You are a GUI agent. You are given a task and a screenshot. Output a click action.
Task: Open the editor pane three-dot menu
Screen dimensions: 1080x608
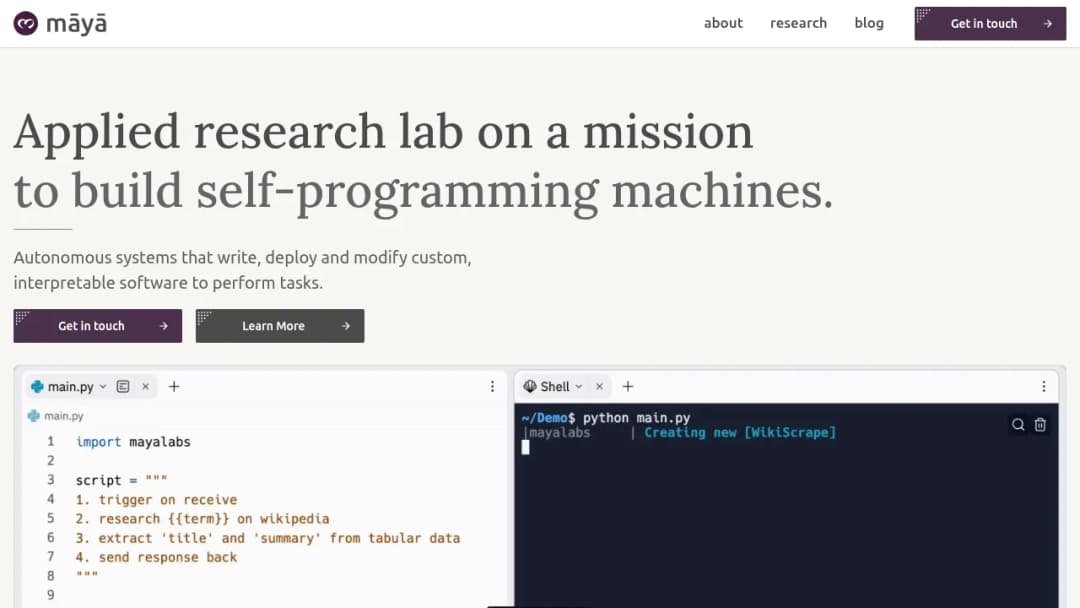pyautogui.click(x=492, y=386)
